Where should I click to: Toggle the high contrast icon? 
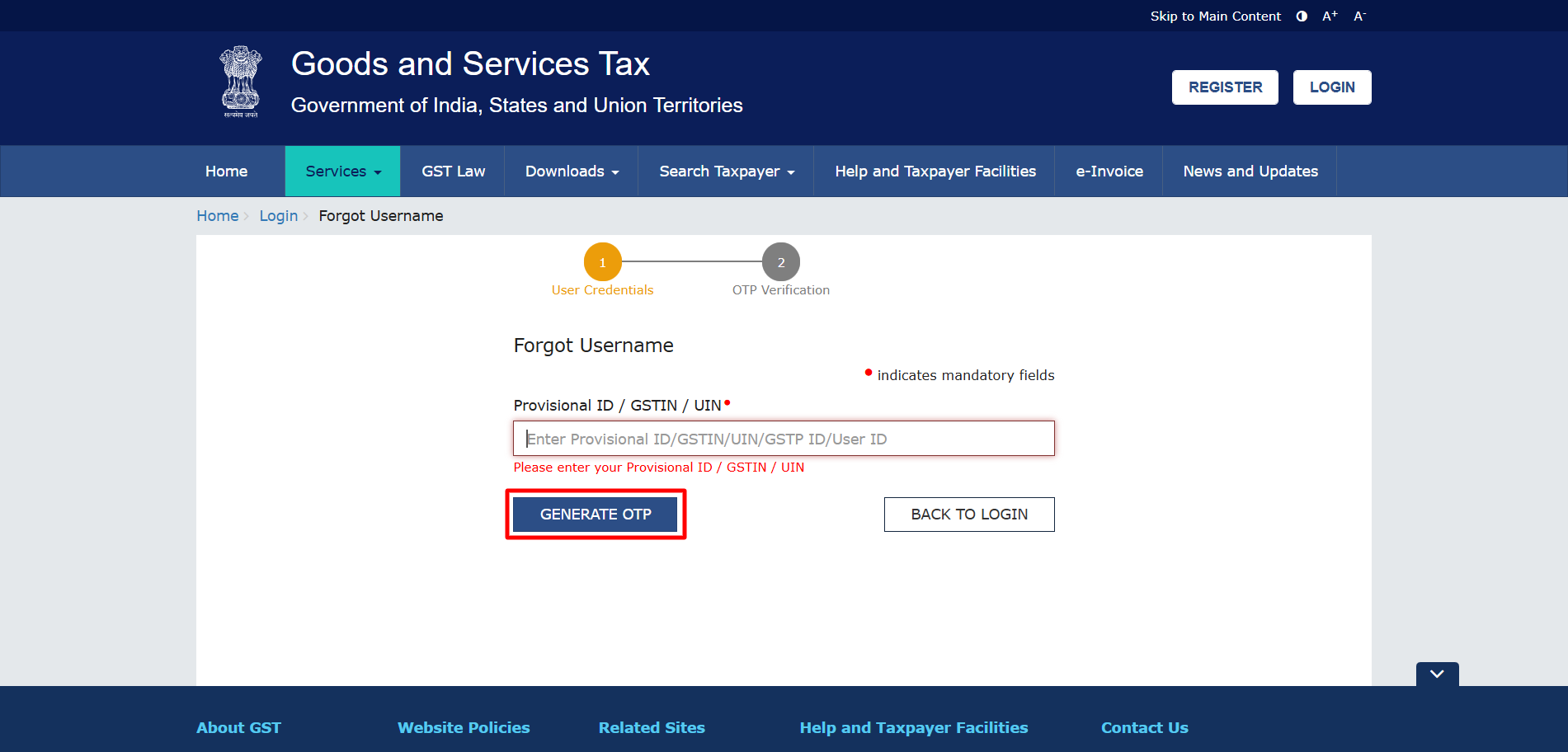point(1302,16)
